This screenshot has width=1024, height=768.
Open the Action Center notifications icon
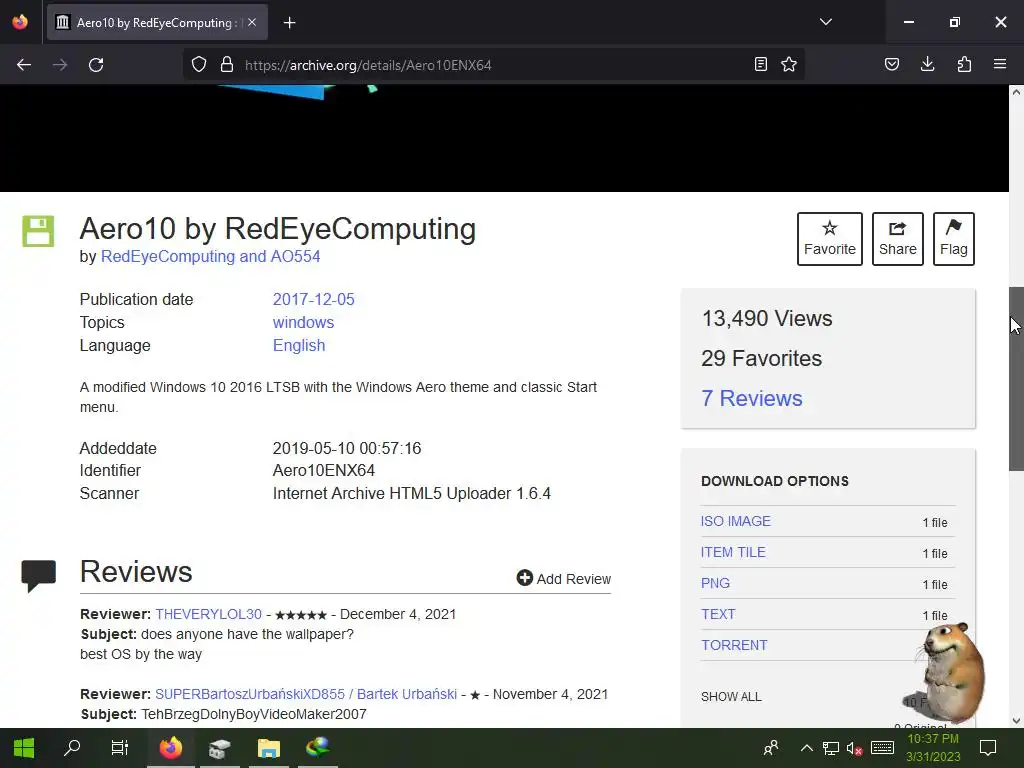click(x=988, y=748)
